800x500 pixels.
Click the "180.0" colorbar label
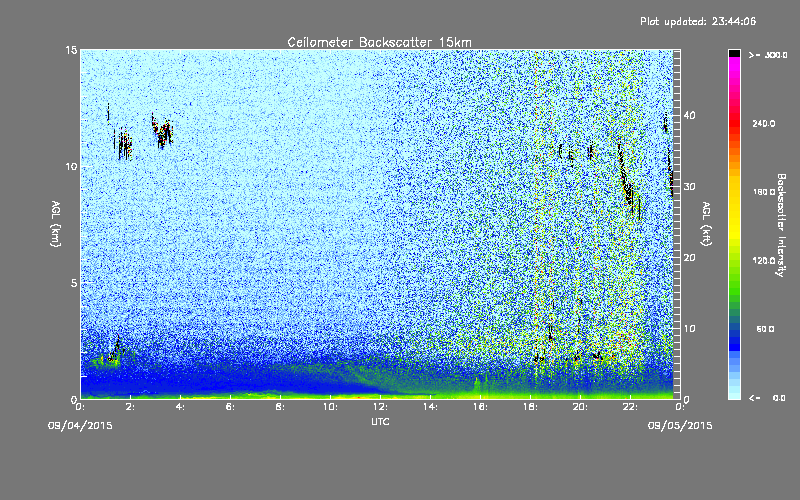(x=764, y=192)
